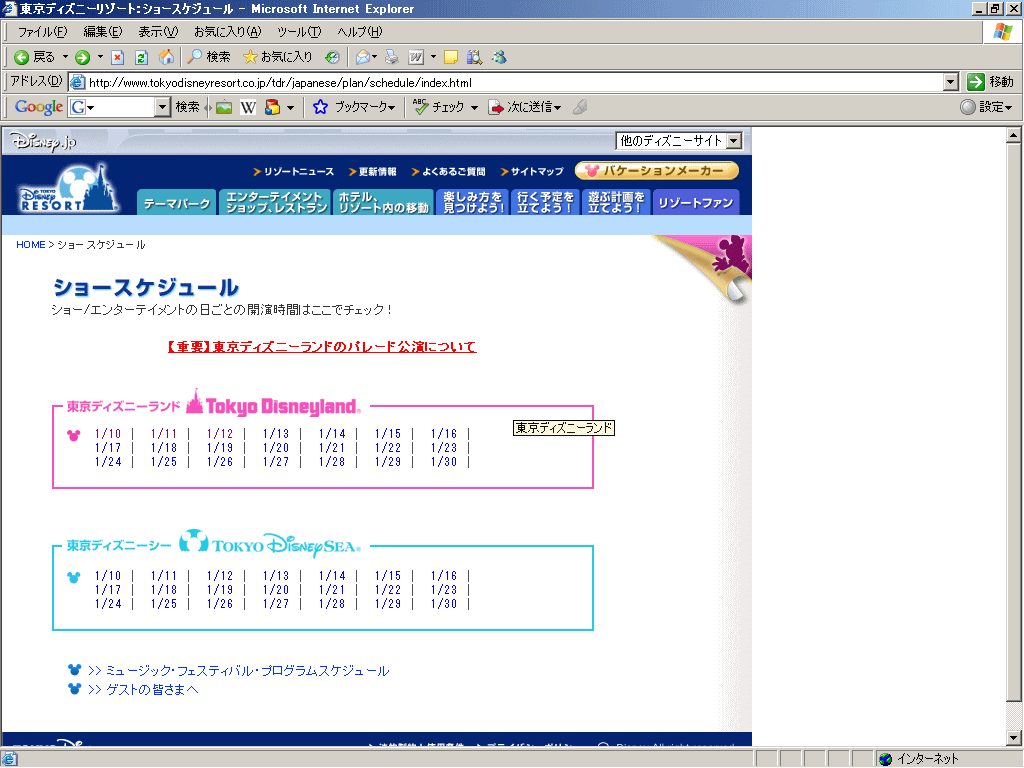Select the リゾートファン navigation tab

[x=696, y=202]
